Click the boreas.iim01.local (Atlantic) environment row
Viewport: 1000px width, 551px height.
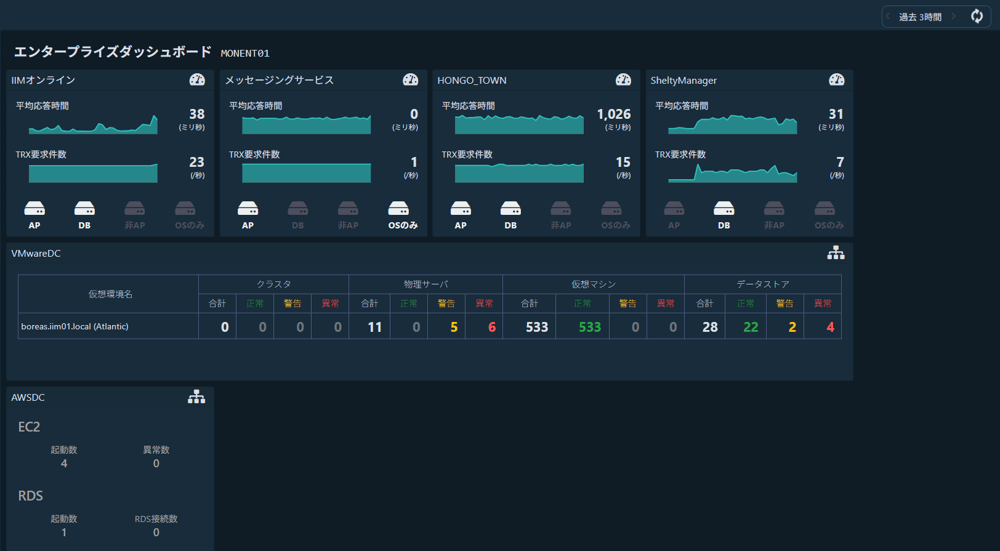(x=75, y=327)
